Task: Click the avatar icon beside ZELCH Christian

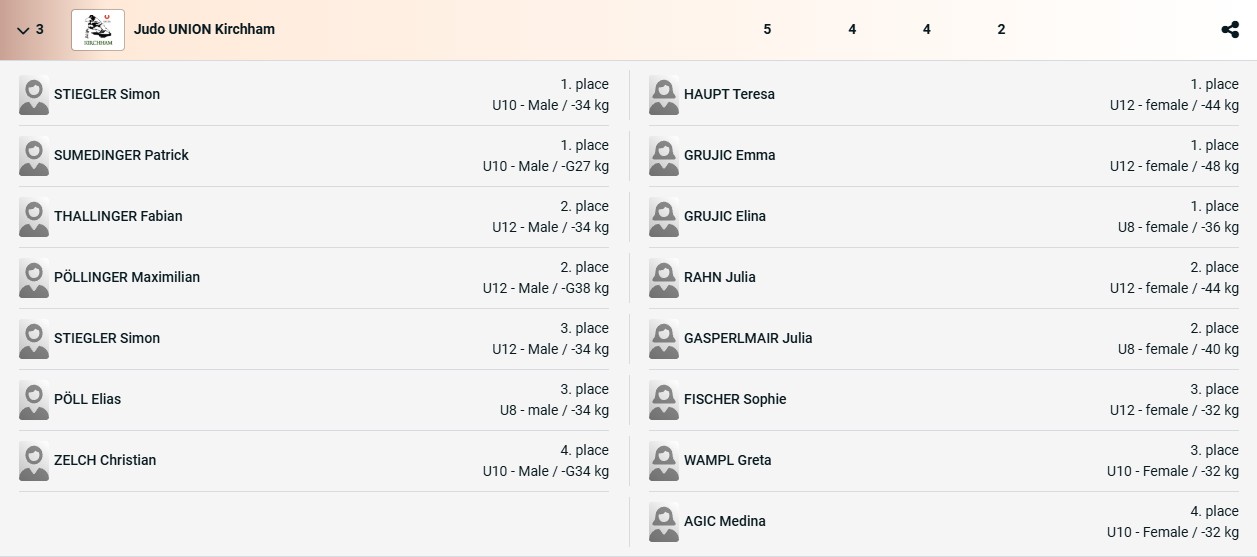Action: tap(34, 461)
